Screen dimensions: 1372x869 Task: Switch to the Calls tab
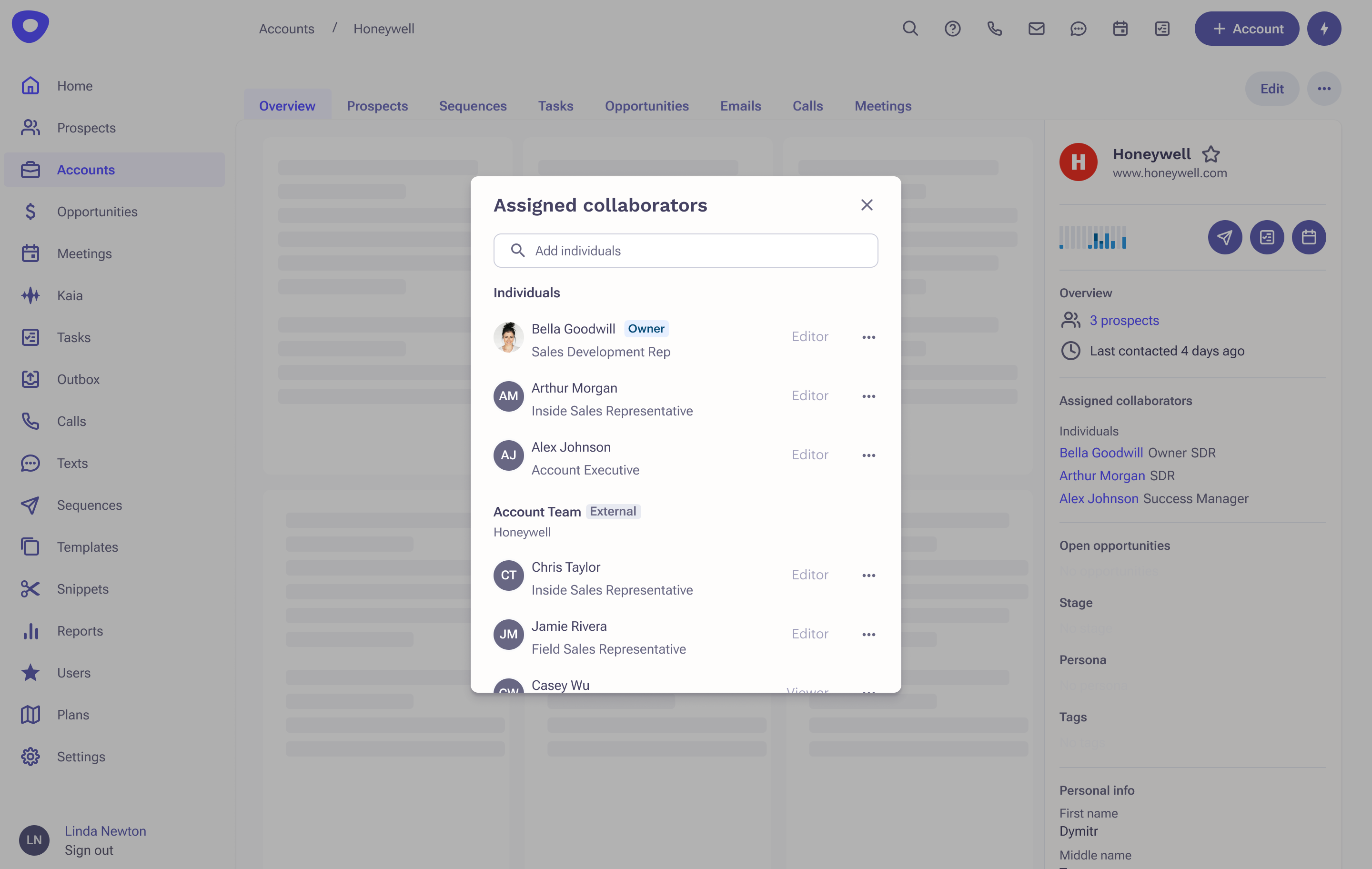(x=807, y=105)
